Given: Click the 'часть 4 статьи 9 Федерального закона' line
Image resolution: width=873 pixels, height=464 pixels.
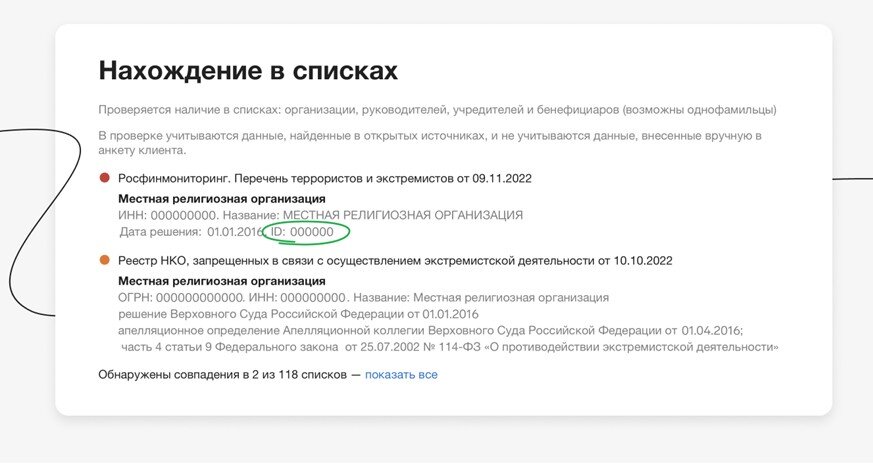Looking at the screenshot, I should click(450, 347).
